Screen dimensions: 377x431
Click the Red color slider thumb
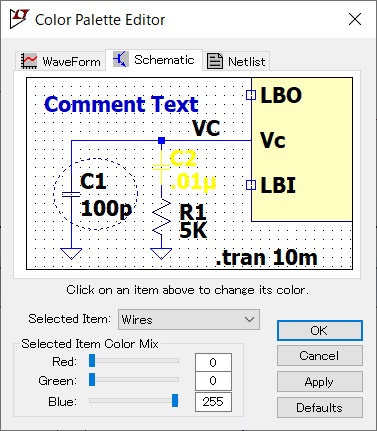point(92,361)
